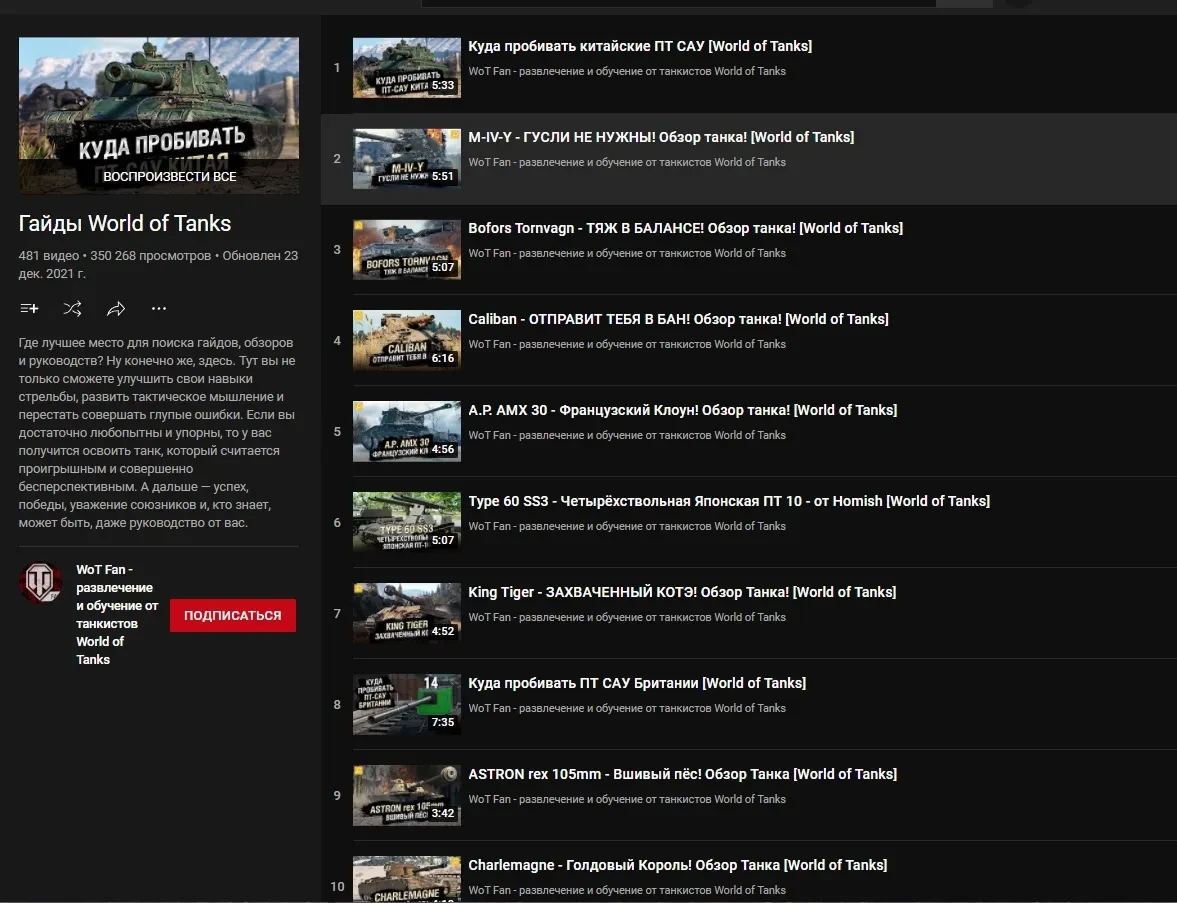Open Caliban ОТПРАВИТ ТЕБЯ В БАН video
Image resolution: width=1177 pixels, height=903 pixels.
coord(677,319)
